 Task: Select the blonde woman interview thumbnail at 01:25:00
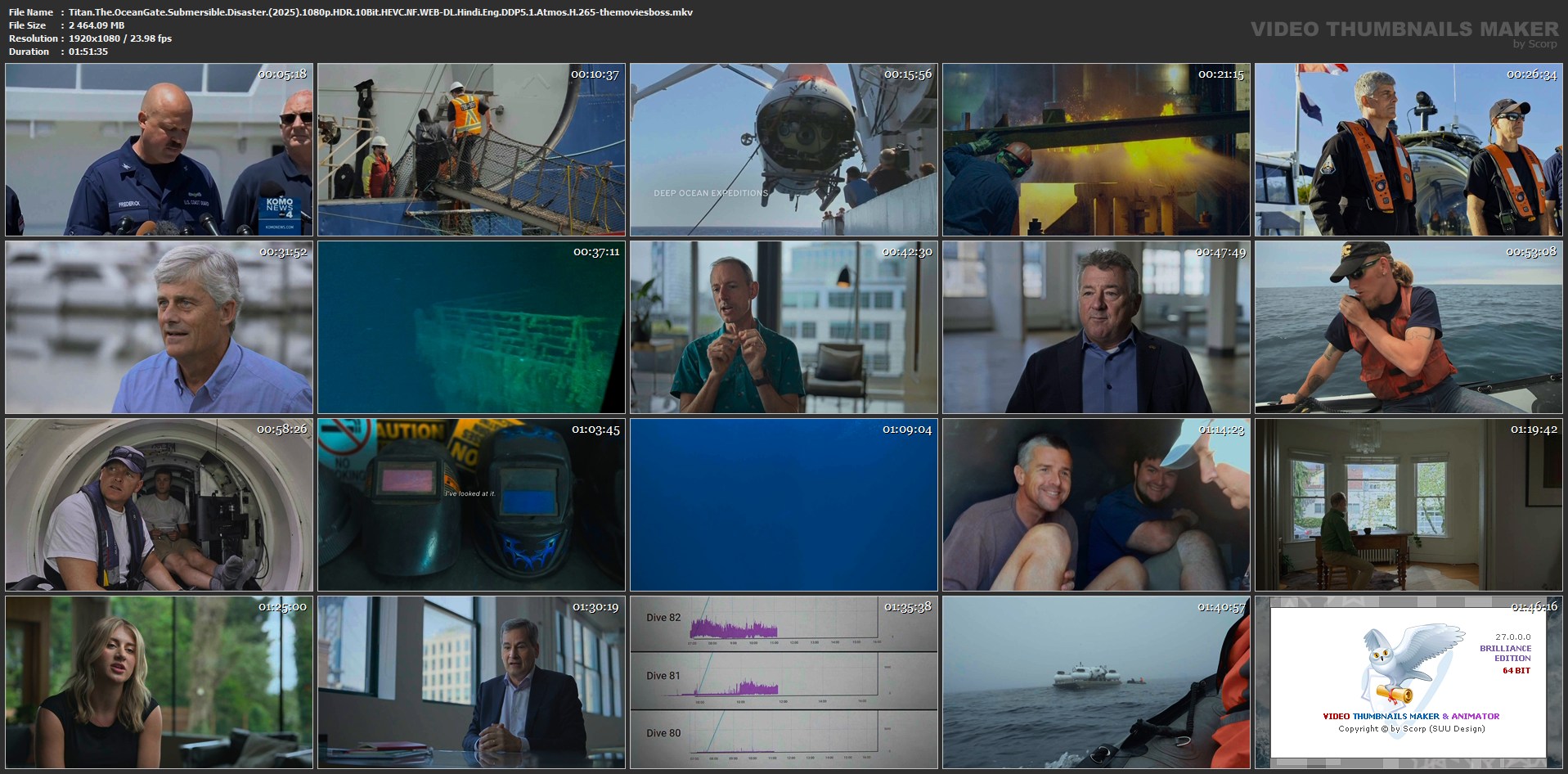point(159,682)
